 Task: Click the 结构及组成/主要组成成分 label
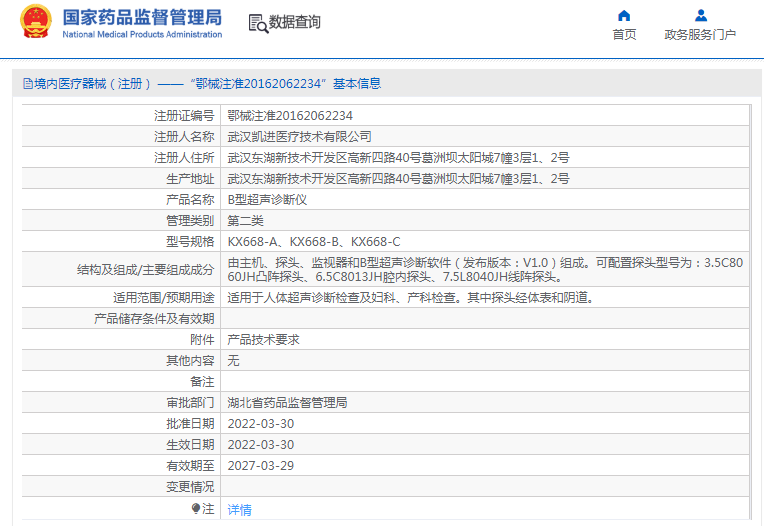pyautogui.click(x=145, y=269)
